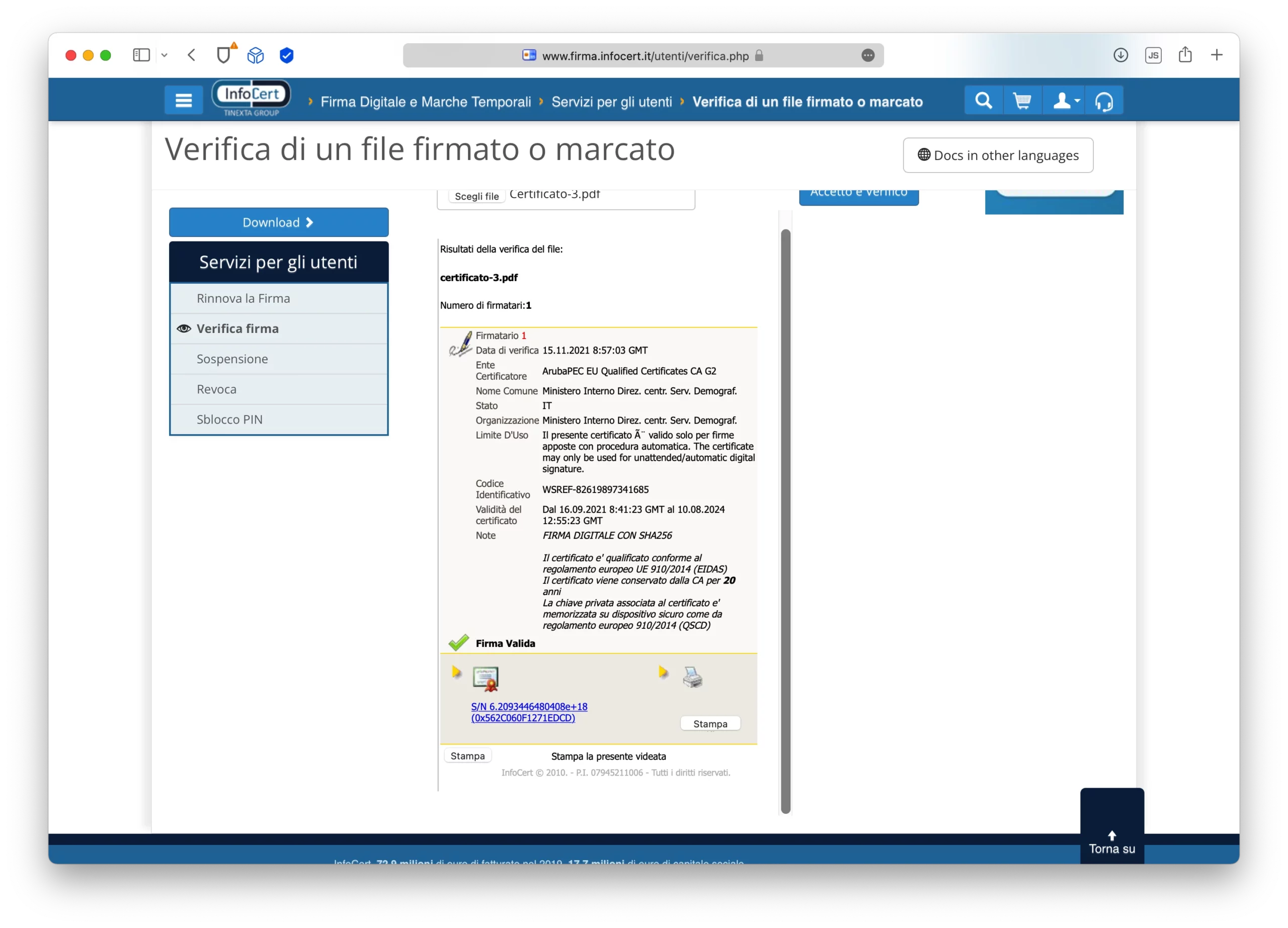Viewport: 1288px width, 928px height.
Task: Click the yellow arrow beside printer icon
Action: 663,672
